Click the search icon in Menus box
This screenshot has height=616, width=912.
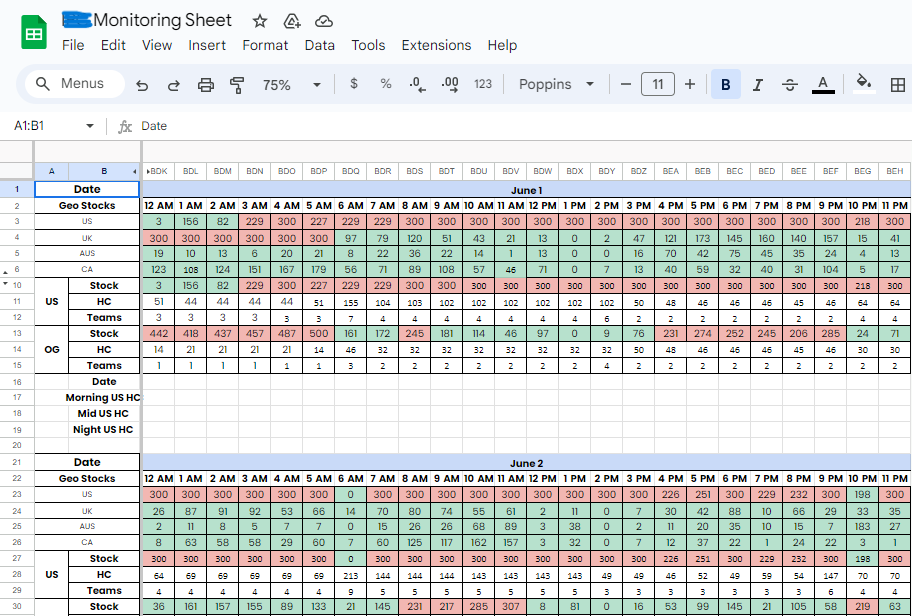point(42,84)
